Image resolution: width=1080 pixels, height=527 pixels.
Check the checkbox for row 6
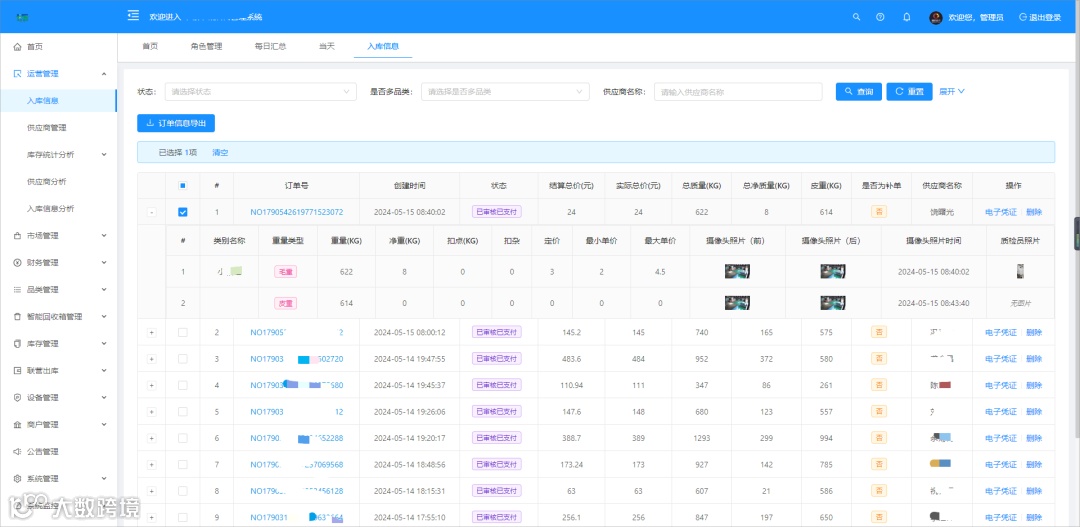[x=183, y=438]
